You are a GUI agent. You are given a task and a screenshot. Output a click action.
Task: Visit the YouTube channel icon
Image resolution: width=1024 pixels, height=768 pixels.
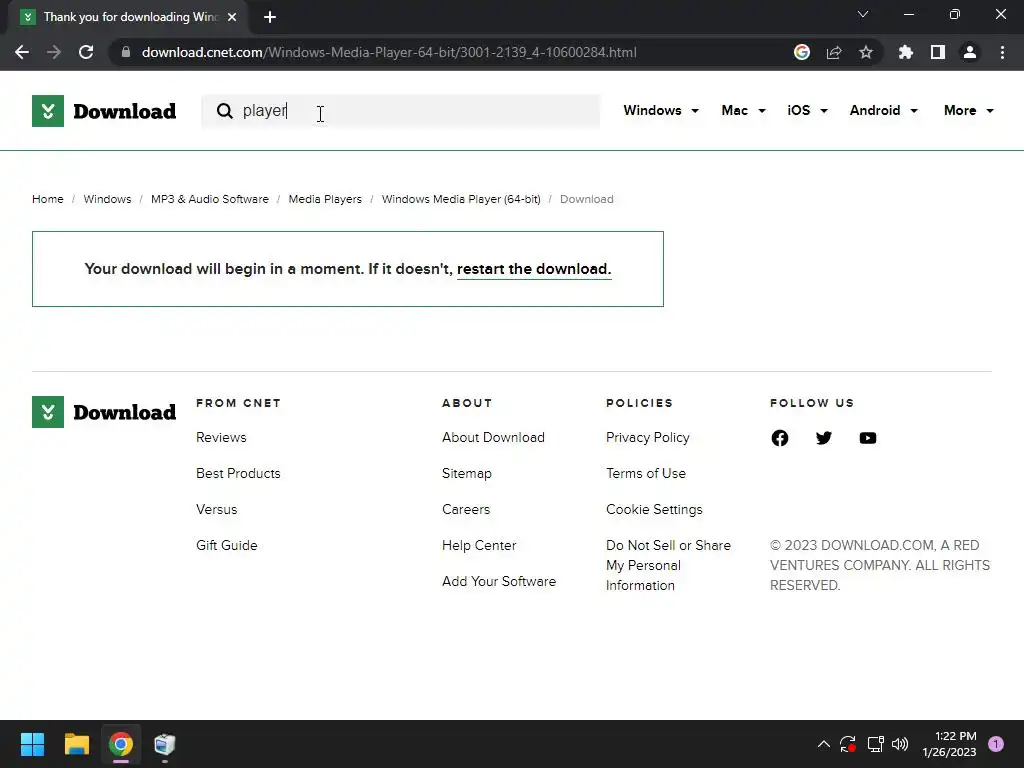867,438
